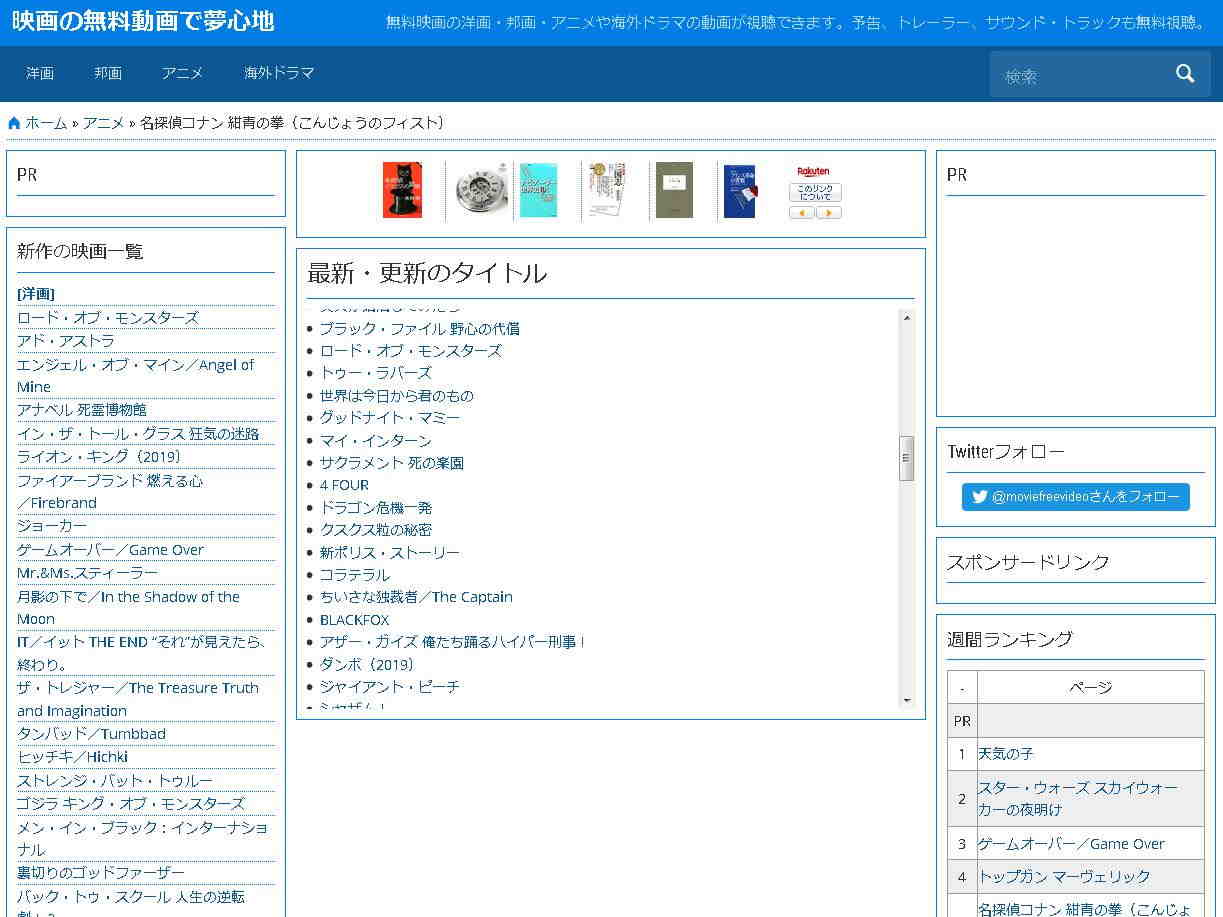The image size is (1223, 917).
Task: Open ゴジラ キング・オブ・モンスターズ sidebar link
Action: [x=131, y=803]
